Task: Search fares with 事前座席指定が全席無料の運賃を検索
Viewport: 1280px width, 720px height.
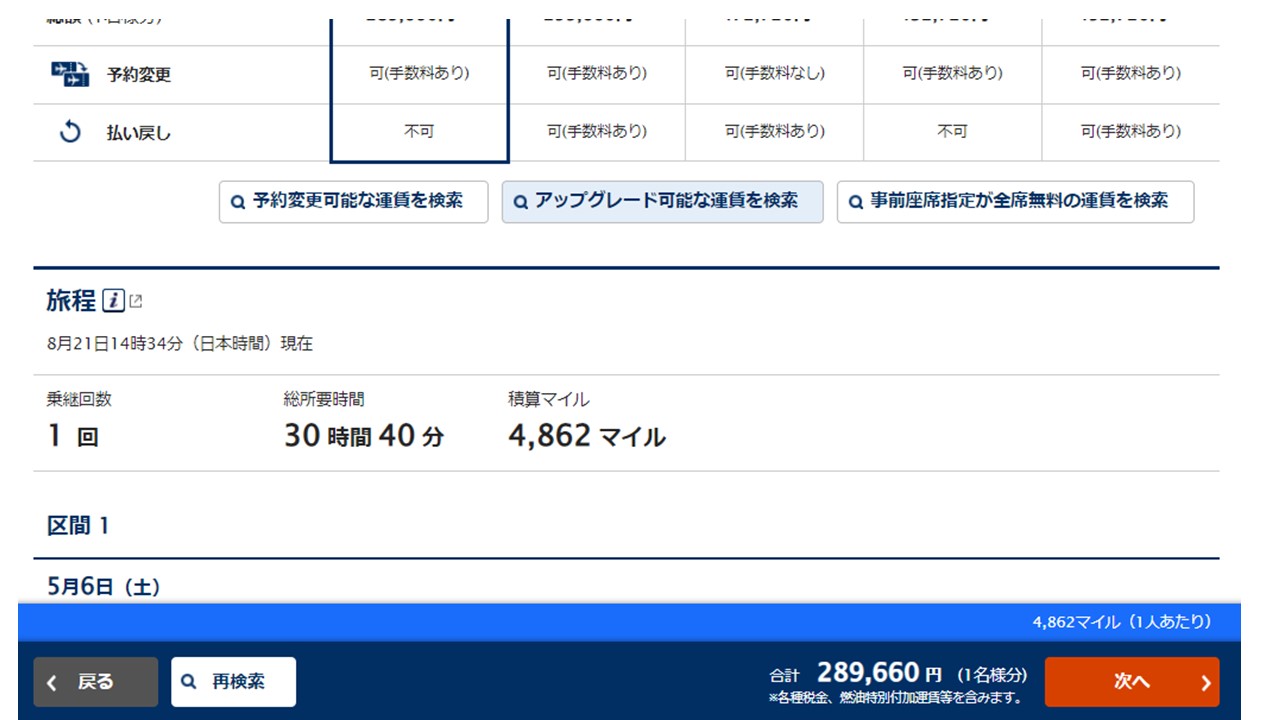Action: coord(1015,202)
